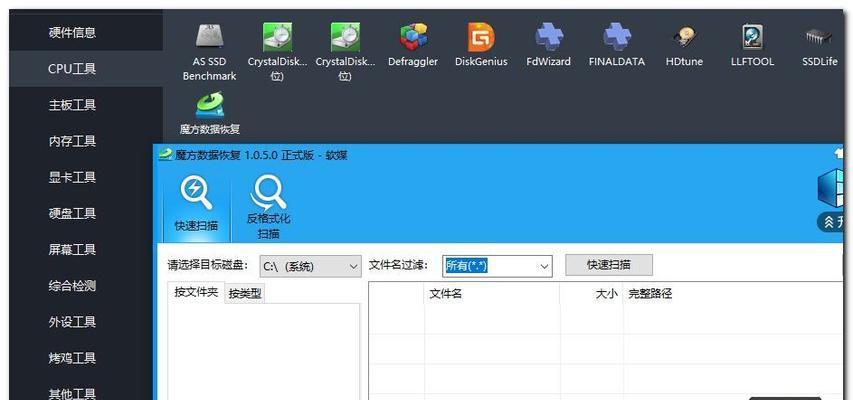Click the 所有(*.*) filter text field

(x=489, y=266)
